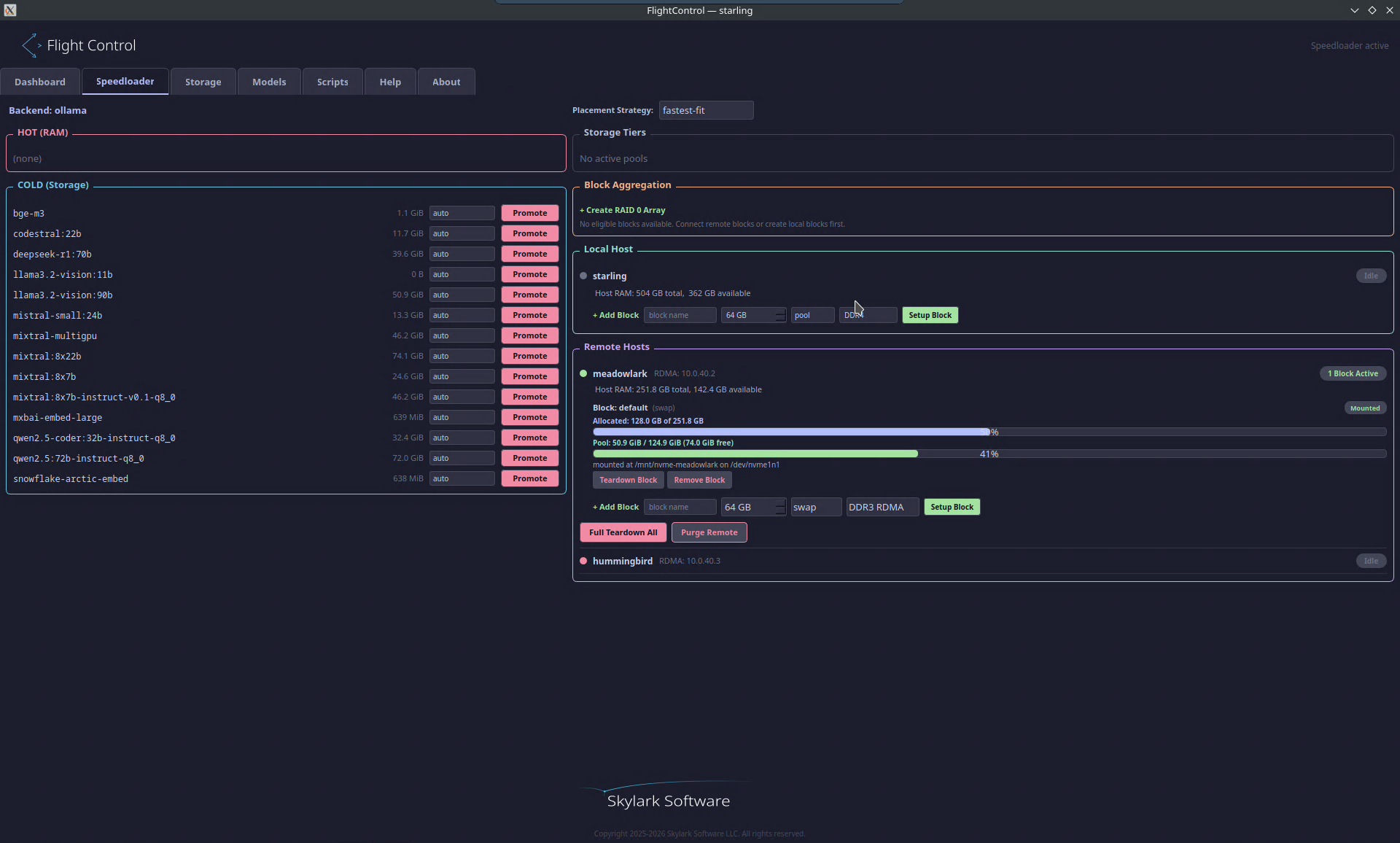Click Create RAID 0 Array
This screenshot has width=1400, height=843.
pos(621,210)
